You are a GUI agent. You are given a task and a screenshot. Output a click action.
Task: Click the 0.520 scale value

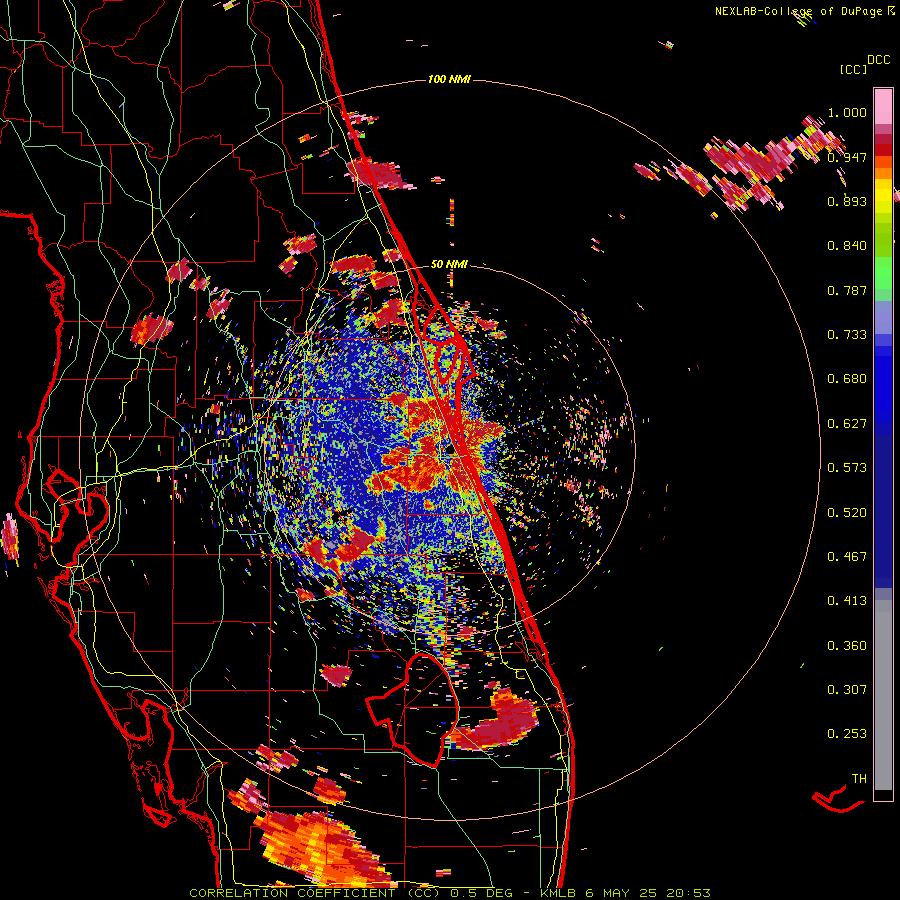point(847,513)
